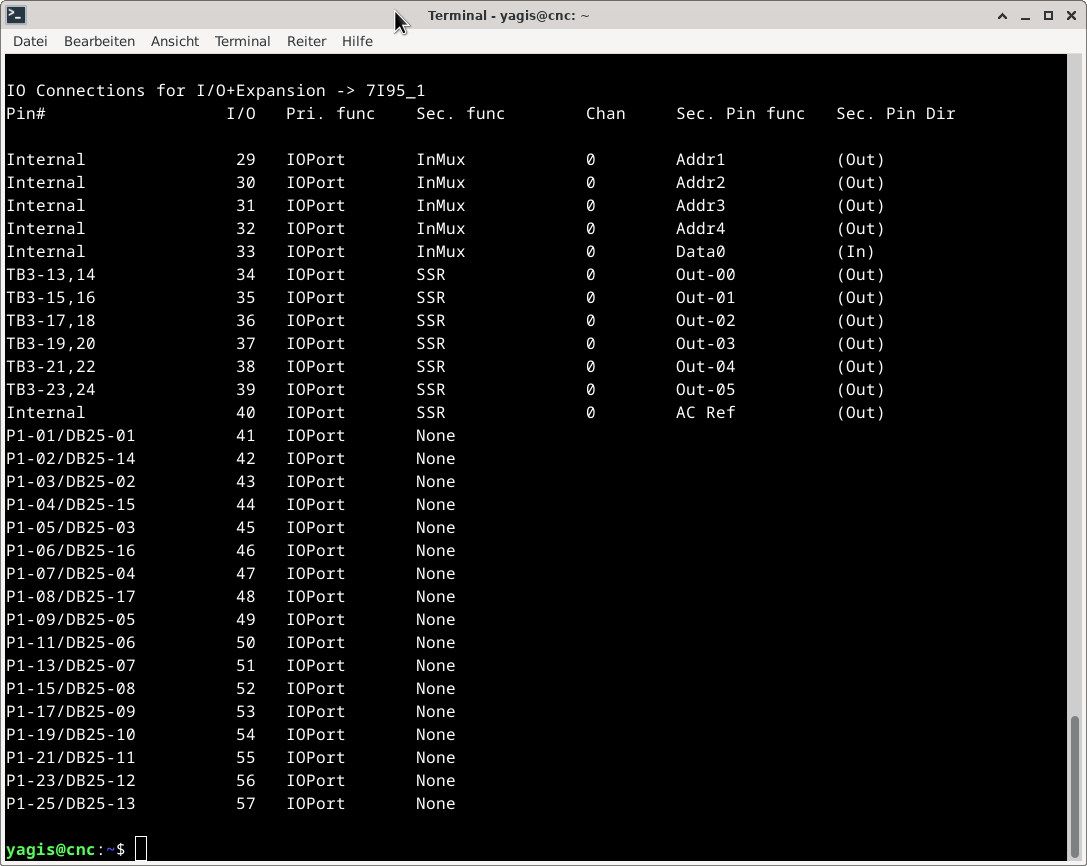Click 'Out-05' pin function
Viewport: 1087px width, 866px height.
click(705, 390)
